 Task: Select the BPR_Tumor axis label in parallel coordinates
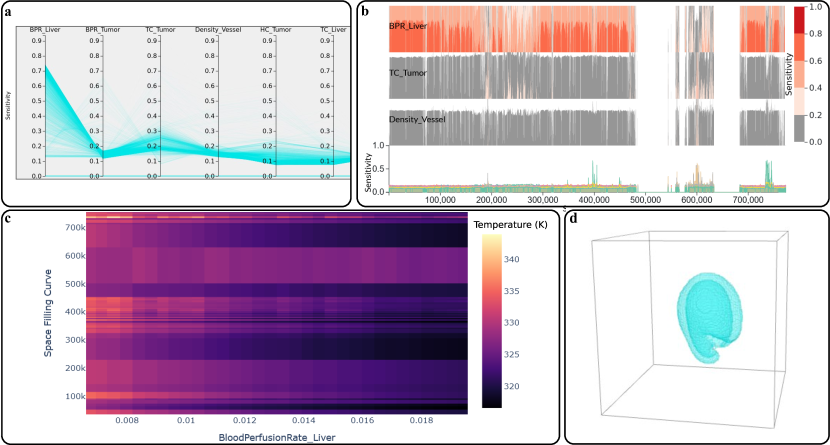pos(103,30)
